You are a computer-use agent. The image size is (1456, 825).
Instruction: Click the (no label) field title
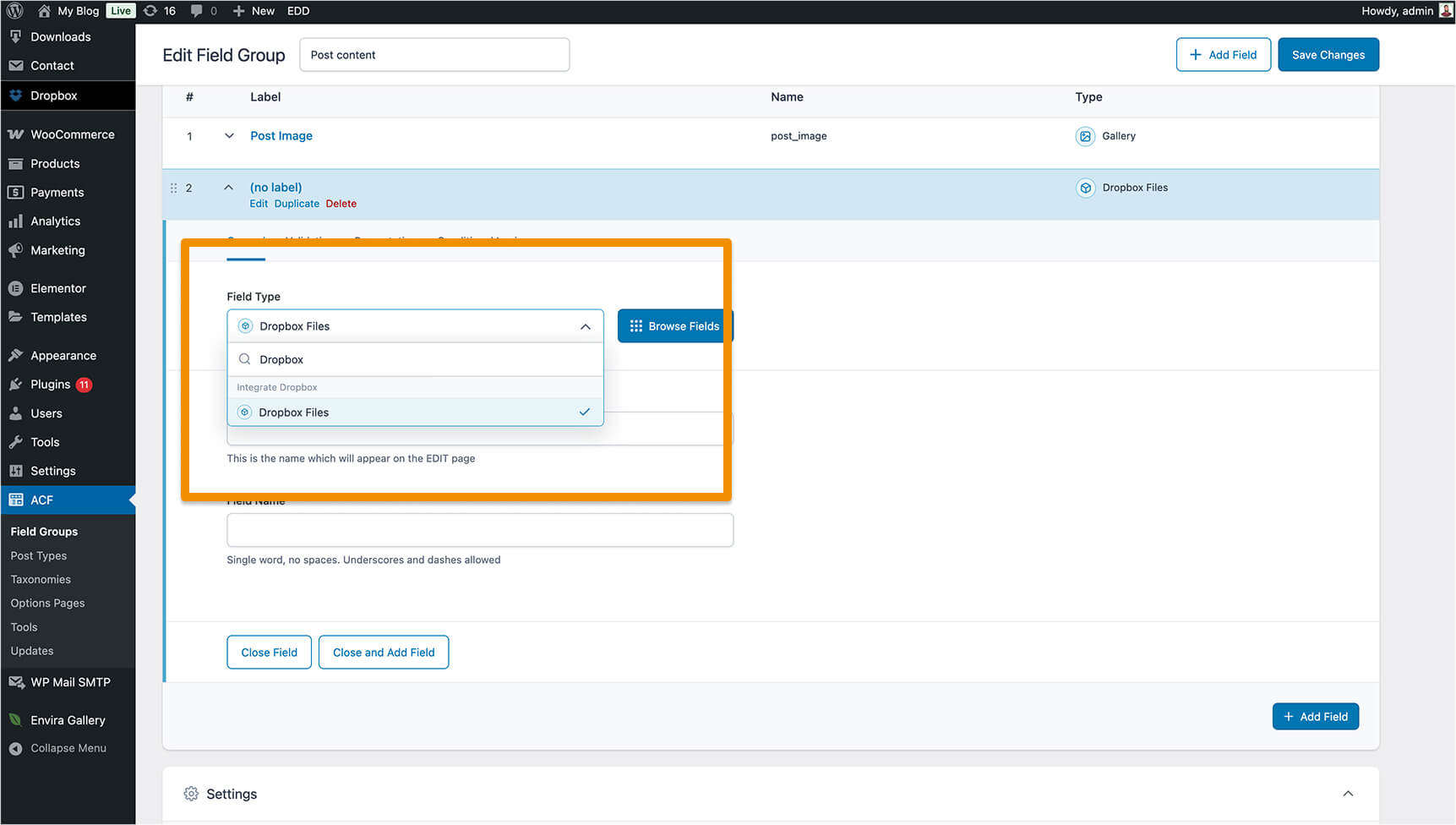point(275,188)
